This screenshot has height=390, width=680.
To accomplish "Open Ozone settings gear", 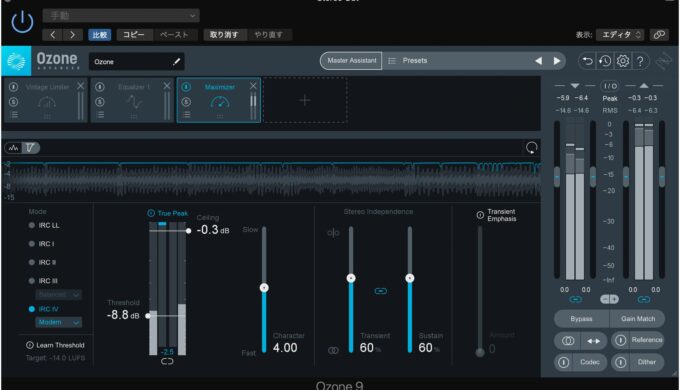I will pyautogui.click(x=623, y=61).
